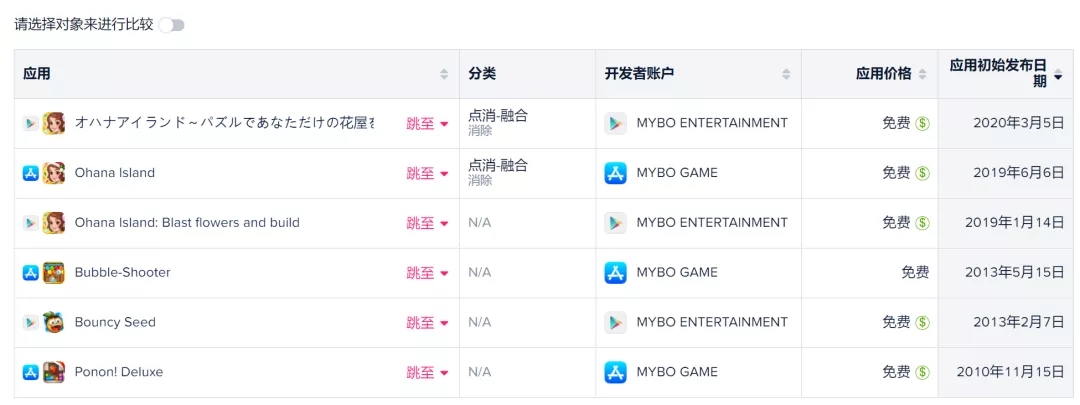Click the Bouncy Seed app icon

coord(54,323)
